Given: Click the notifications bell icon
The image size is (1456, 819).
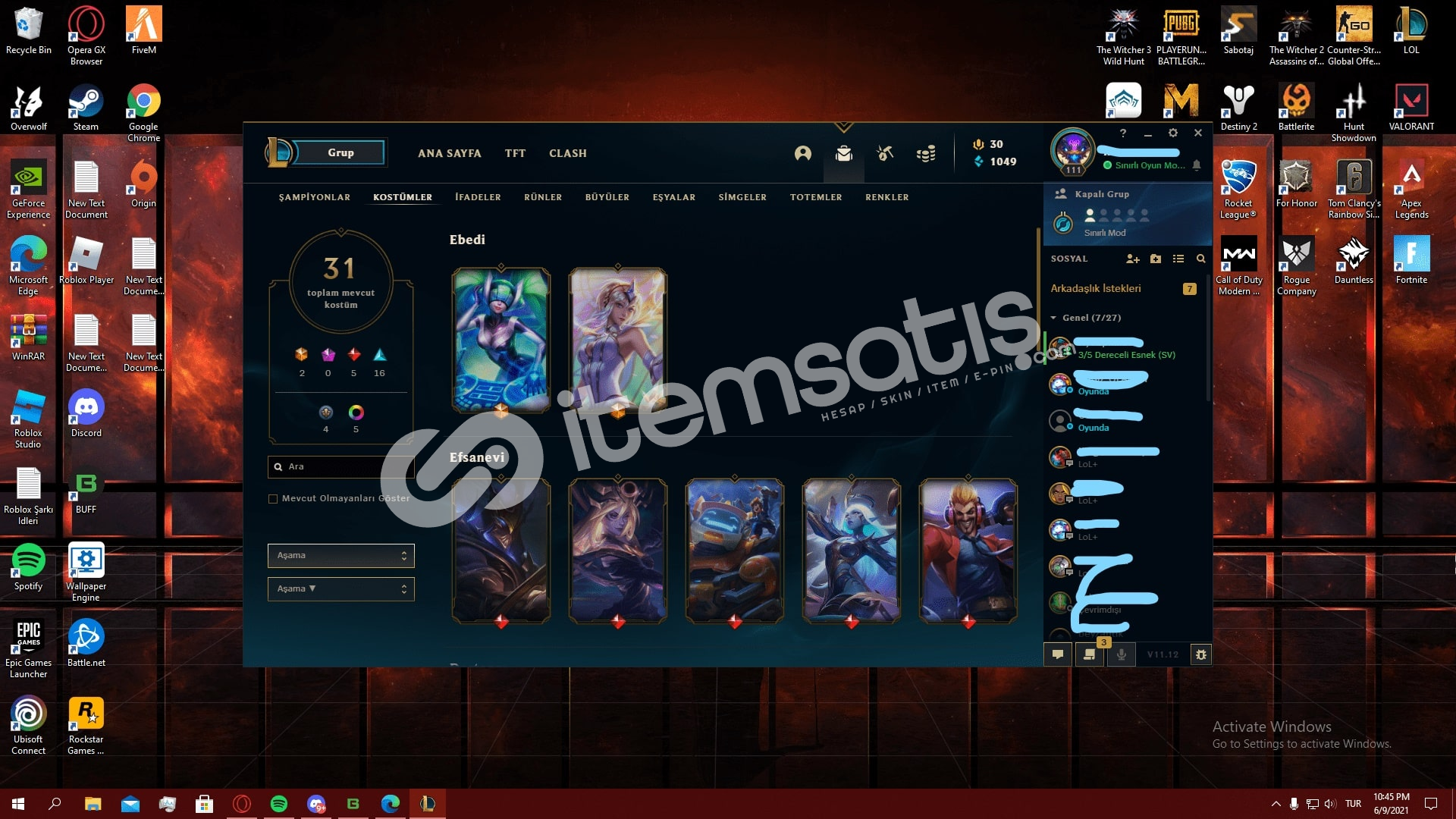Looking at the screenshot, I should [x=1197, y=165].
